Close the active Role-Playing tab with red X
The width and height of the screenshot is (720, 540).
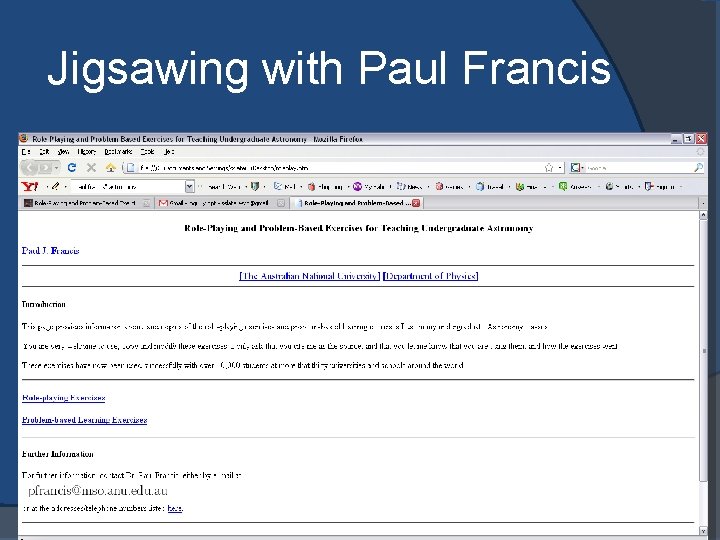coord(416,203)
